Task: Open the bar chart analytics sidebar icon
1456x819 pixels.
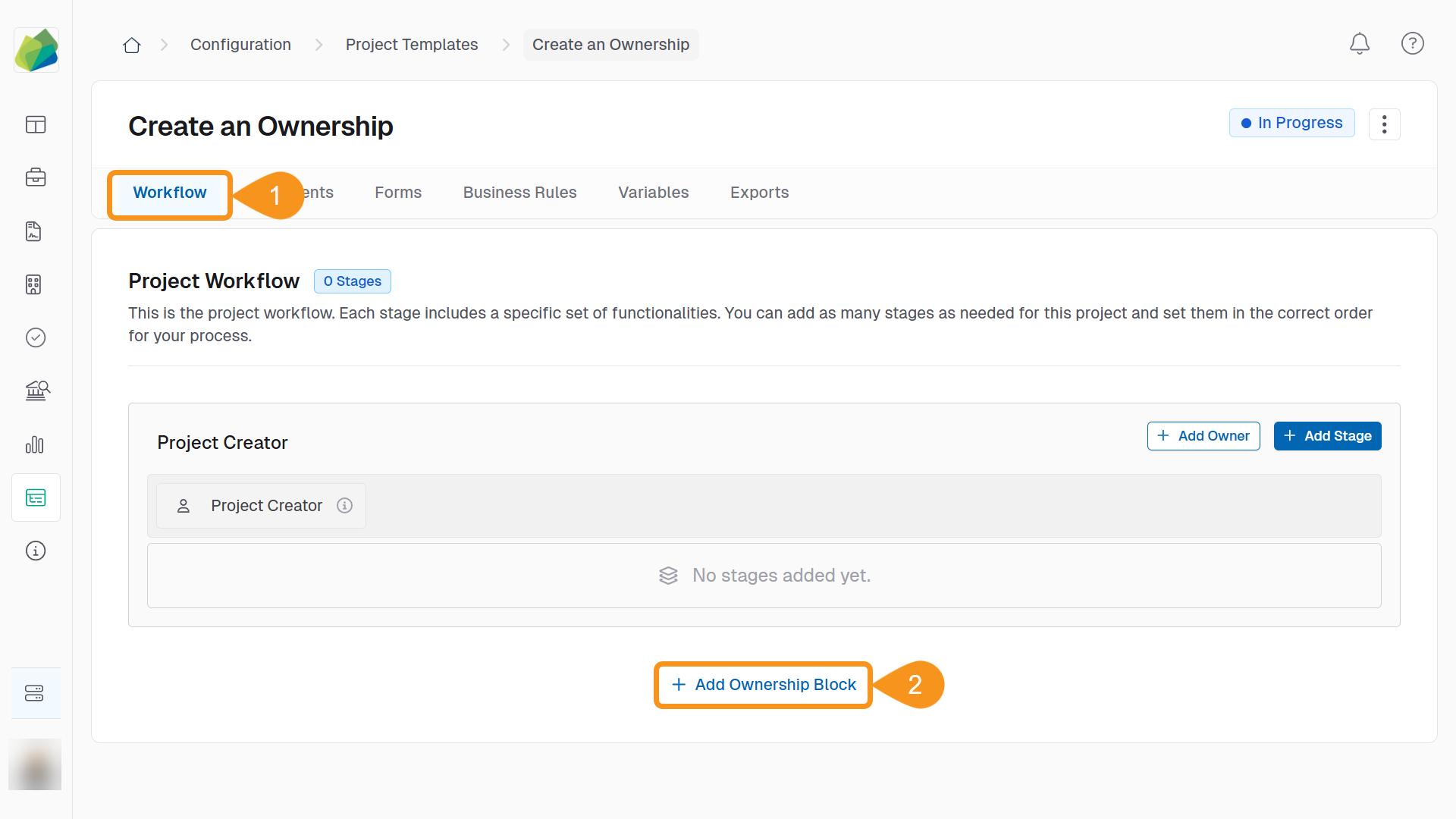Action: (35, 444)
